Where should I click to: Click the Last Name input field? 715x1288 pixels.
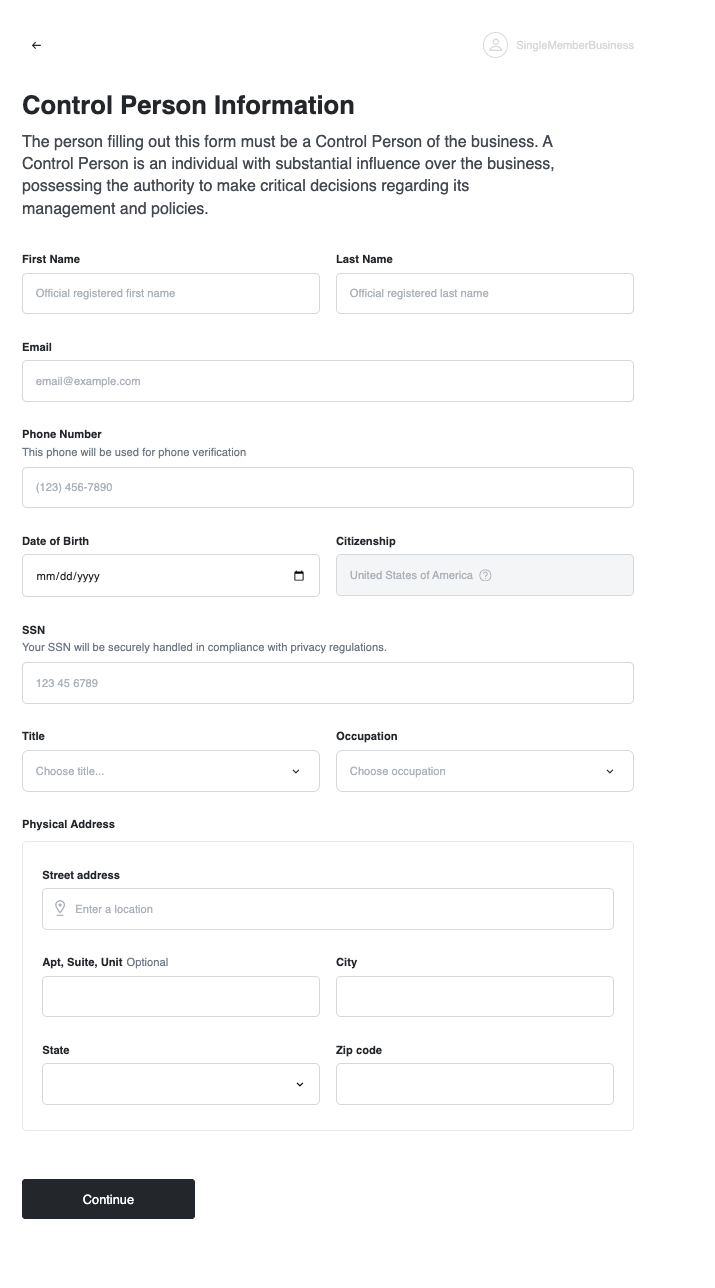(484, 293)
